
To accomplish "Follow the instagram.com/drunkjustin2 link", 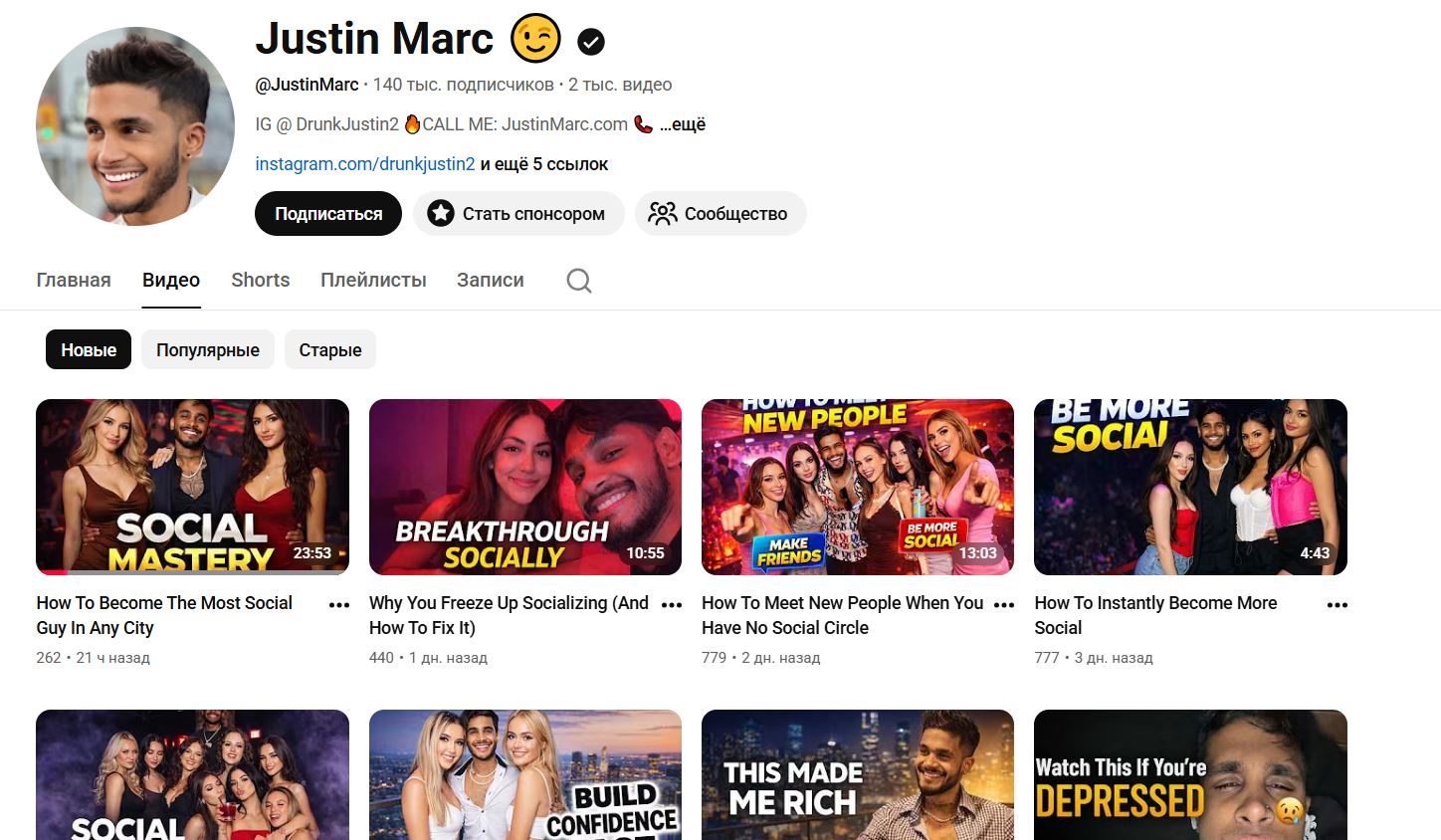I will pos(365,164).
